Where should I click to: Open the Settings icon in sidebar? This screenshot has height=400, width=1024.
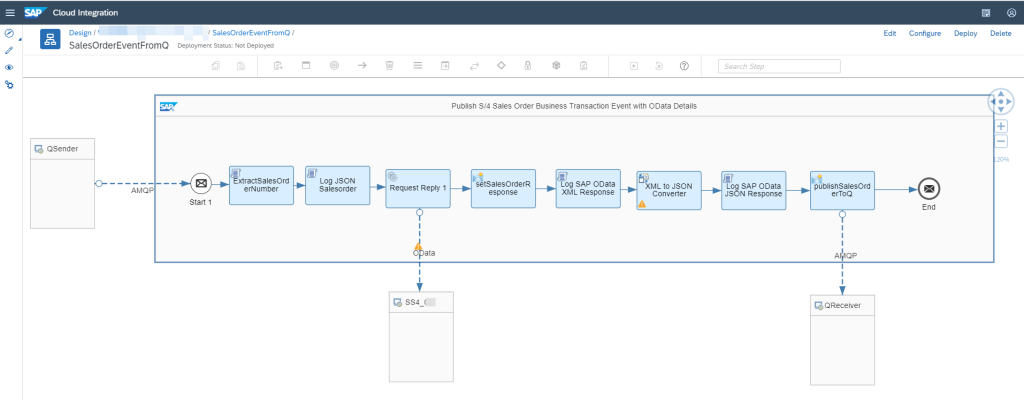pyautogui.click(x=9, y=84)
